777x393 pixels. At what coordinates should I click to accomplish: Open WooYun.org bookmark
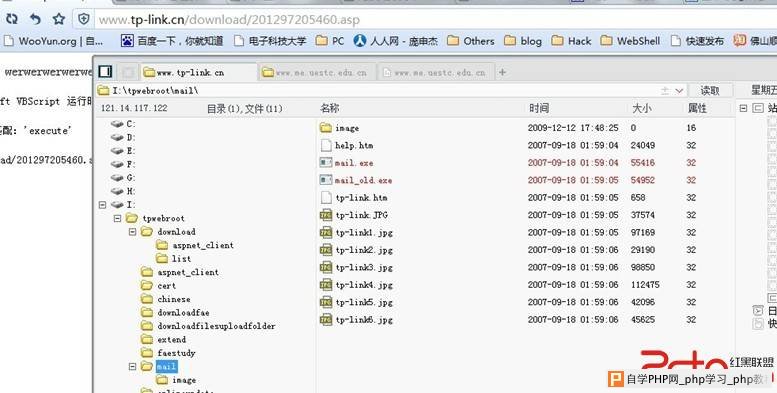[53, 41]
